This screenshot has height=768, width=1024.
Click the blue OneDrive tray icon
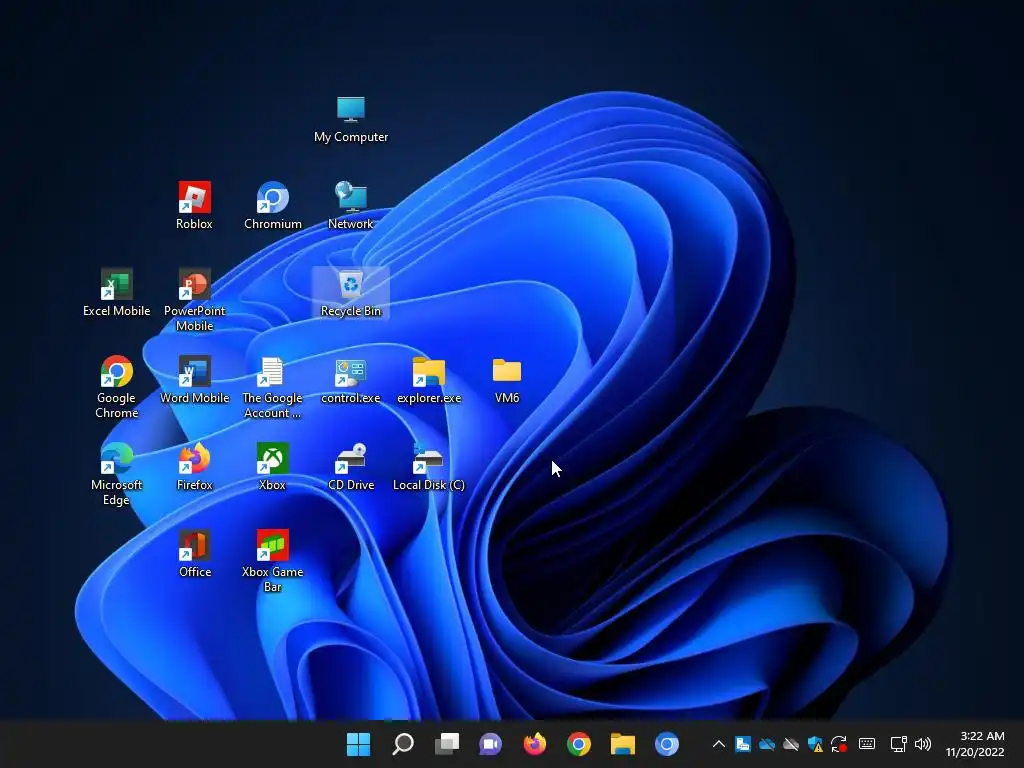pos(767,744)
